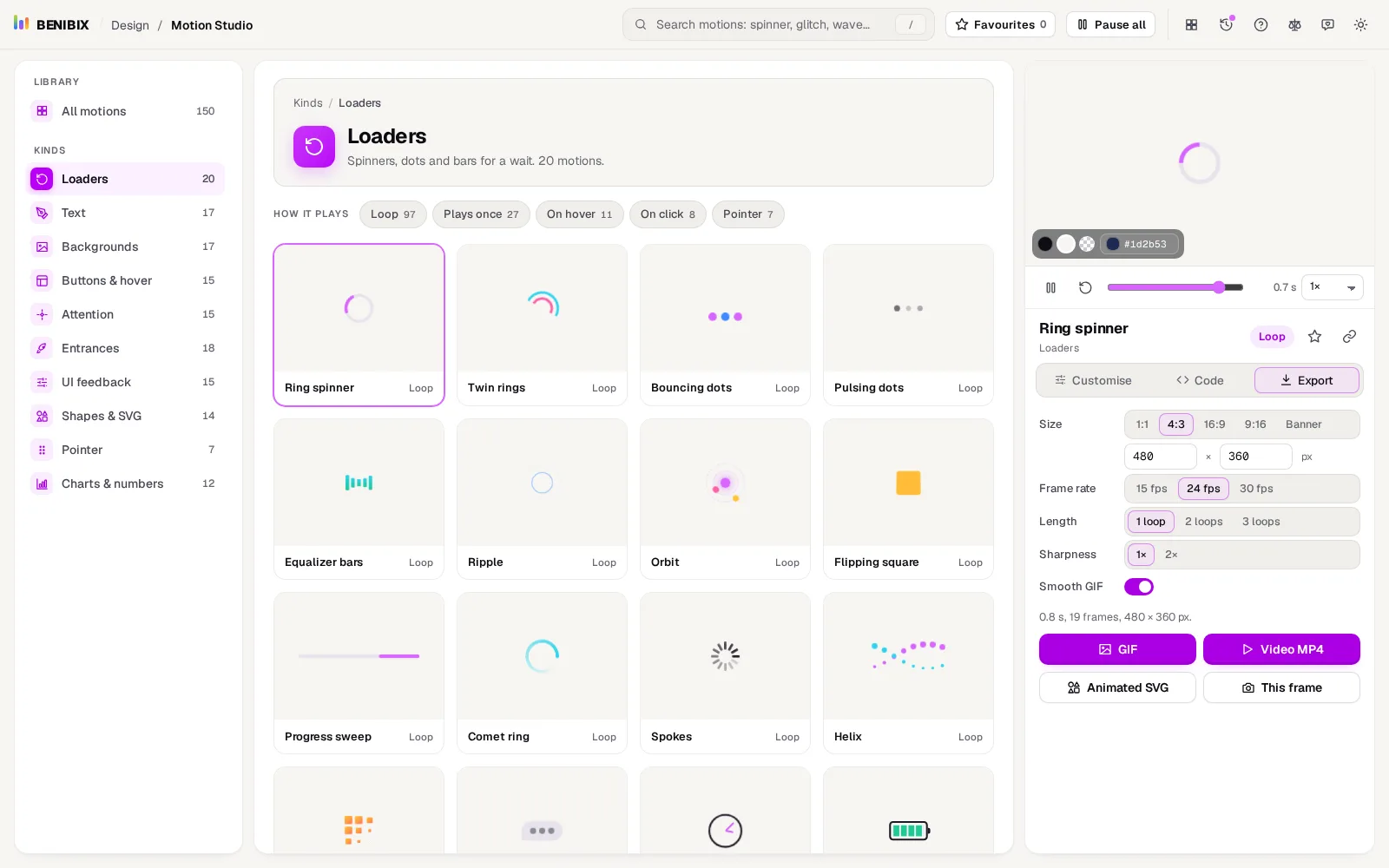Select the 30 fps frame rate
1389x868 pixels.
click(1256, 489)
